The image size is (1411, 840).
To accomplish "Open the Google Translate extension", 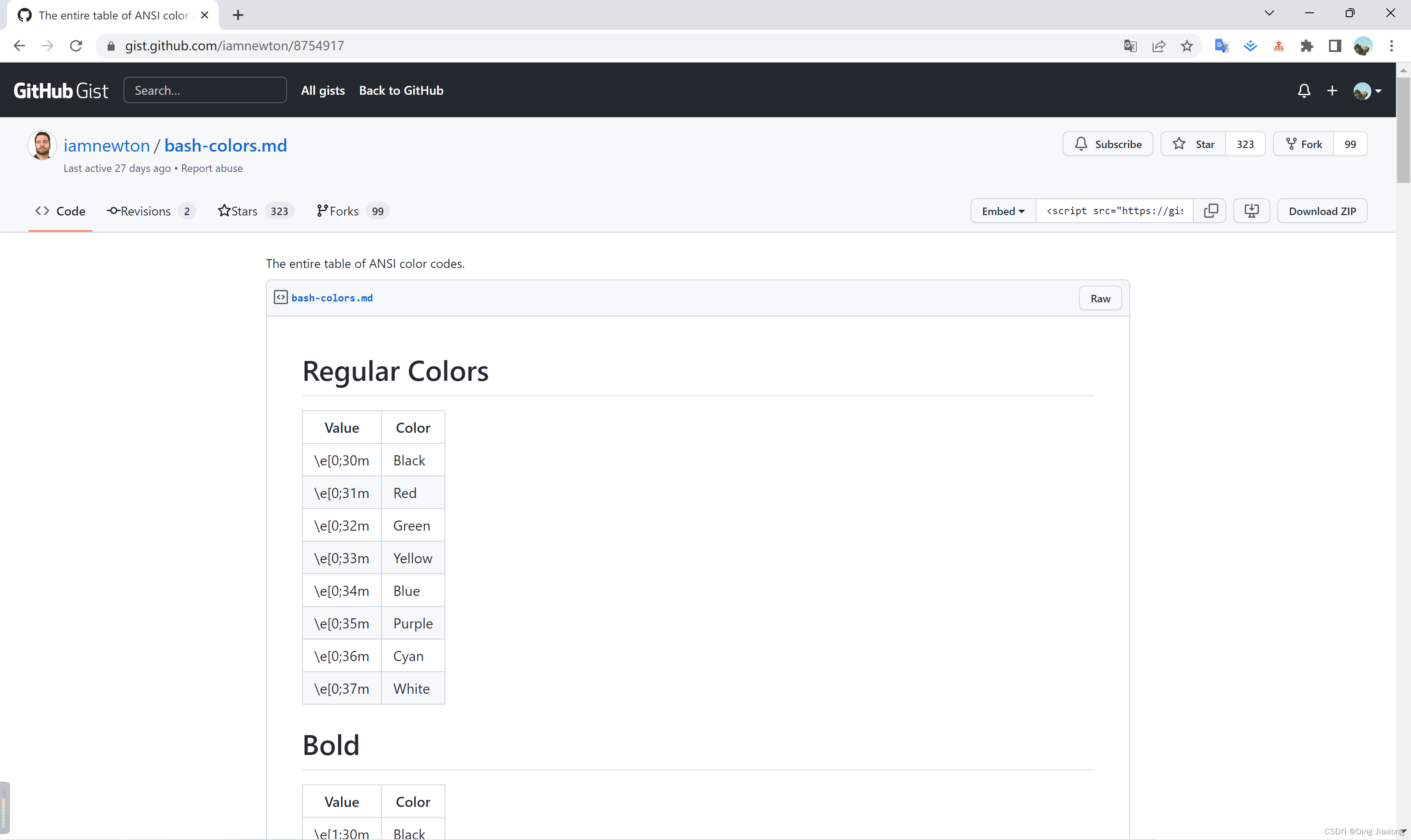I will coord(1221,46).
